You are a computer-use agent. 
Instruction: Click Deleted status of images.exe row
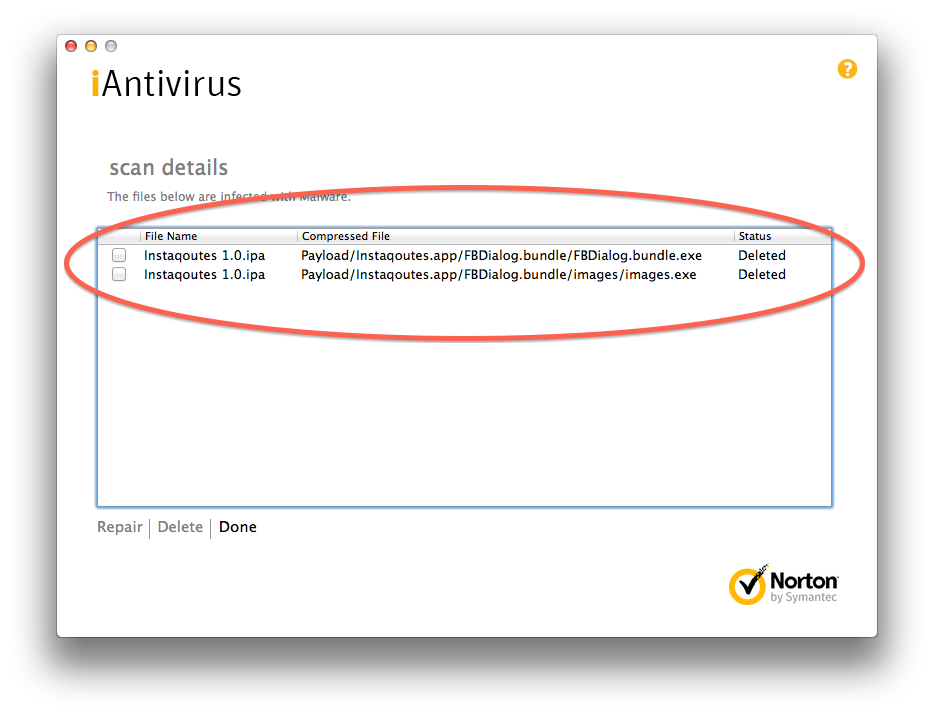coord(762,275)
